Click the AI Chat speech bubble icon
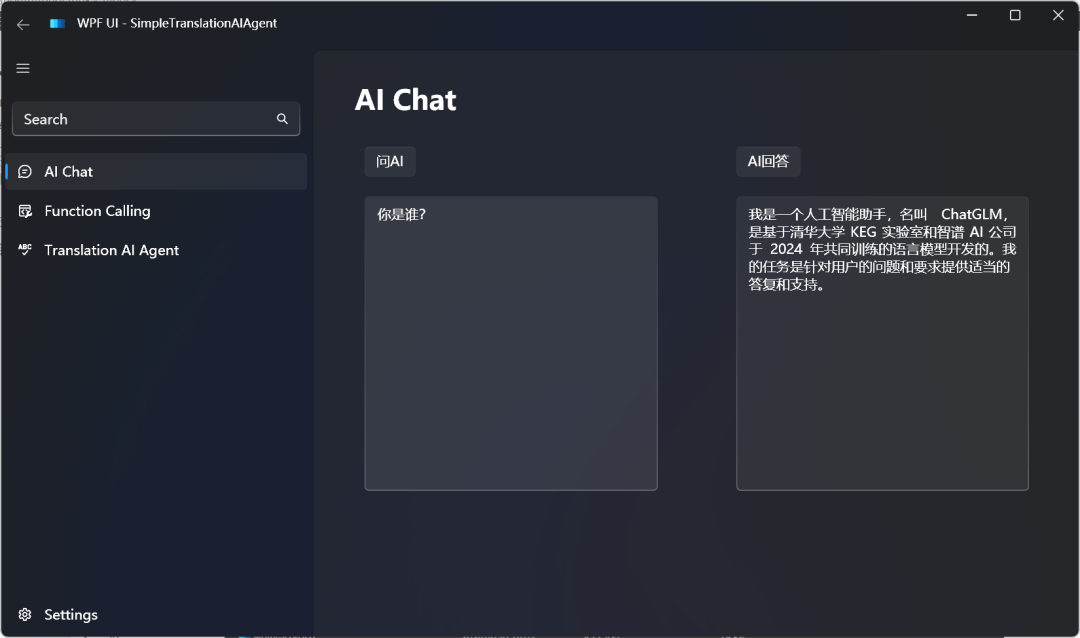 [x=25, y=172]
